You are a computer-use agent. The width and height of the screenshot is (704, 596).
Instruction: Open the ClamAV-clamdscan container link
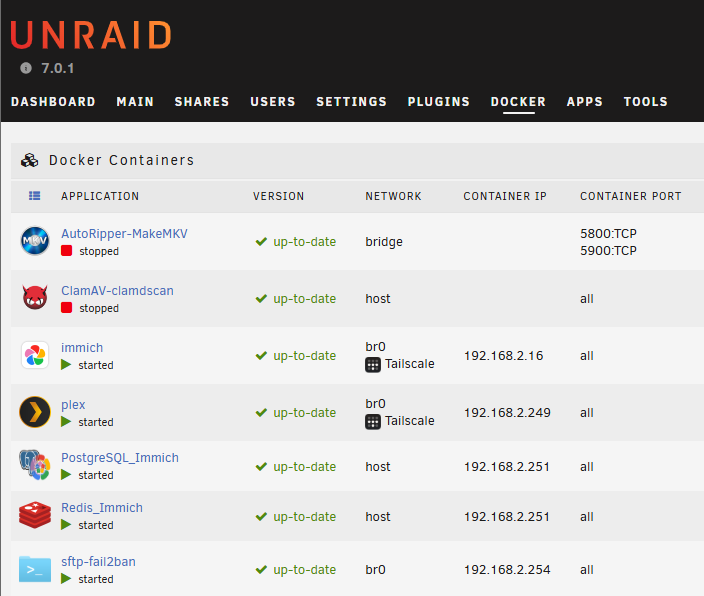point(117,291)
